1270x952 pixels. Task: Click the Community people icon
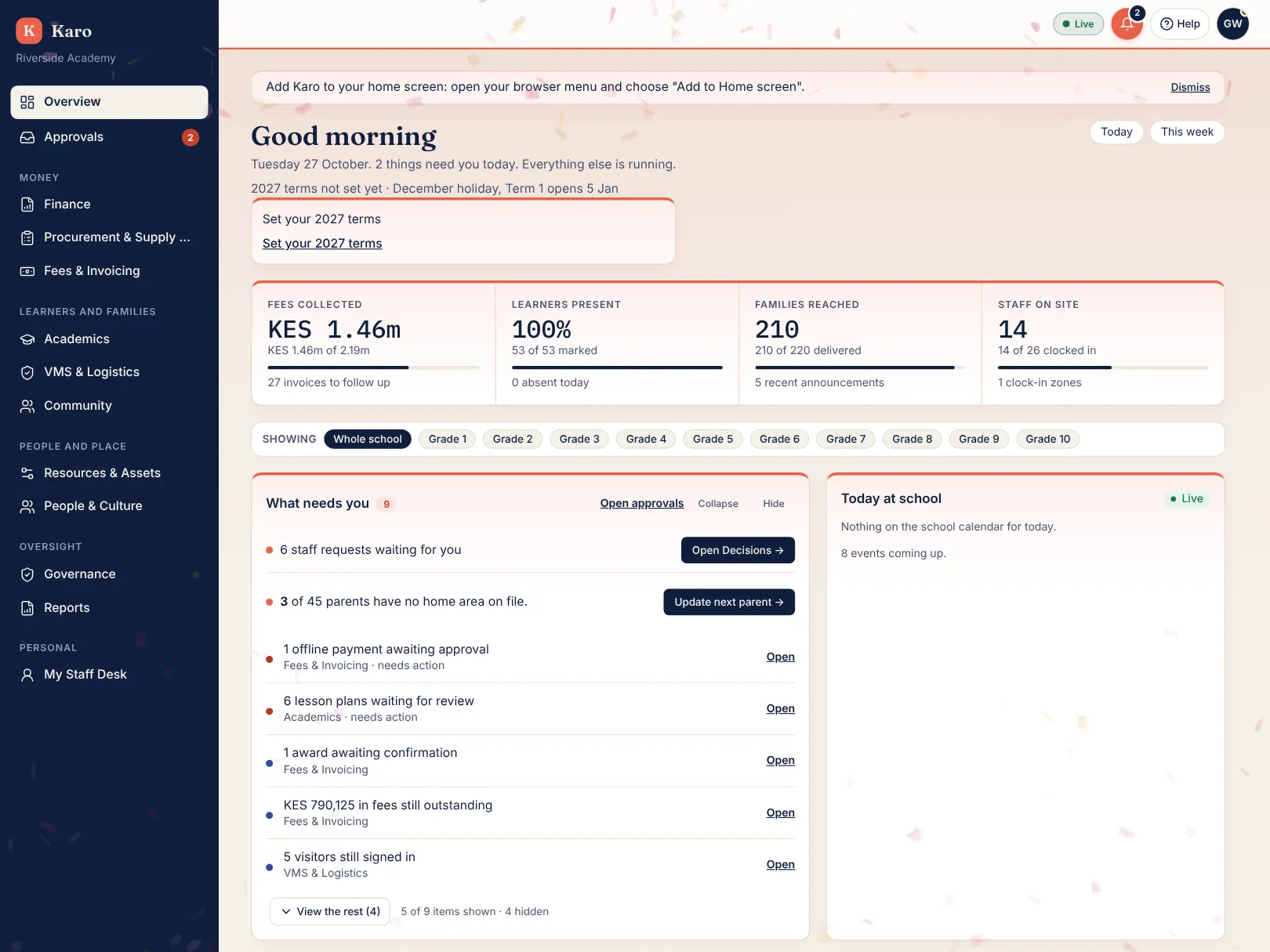click(27, 406)
